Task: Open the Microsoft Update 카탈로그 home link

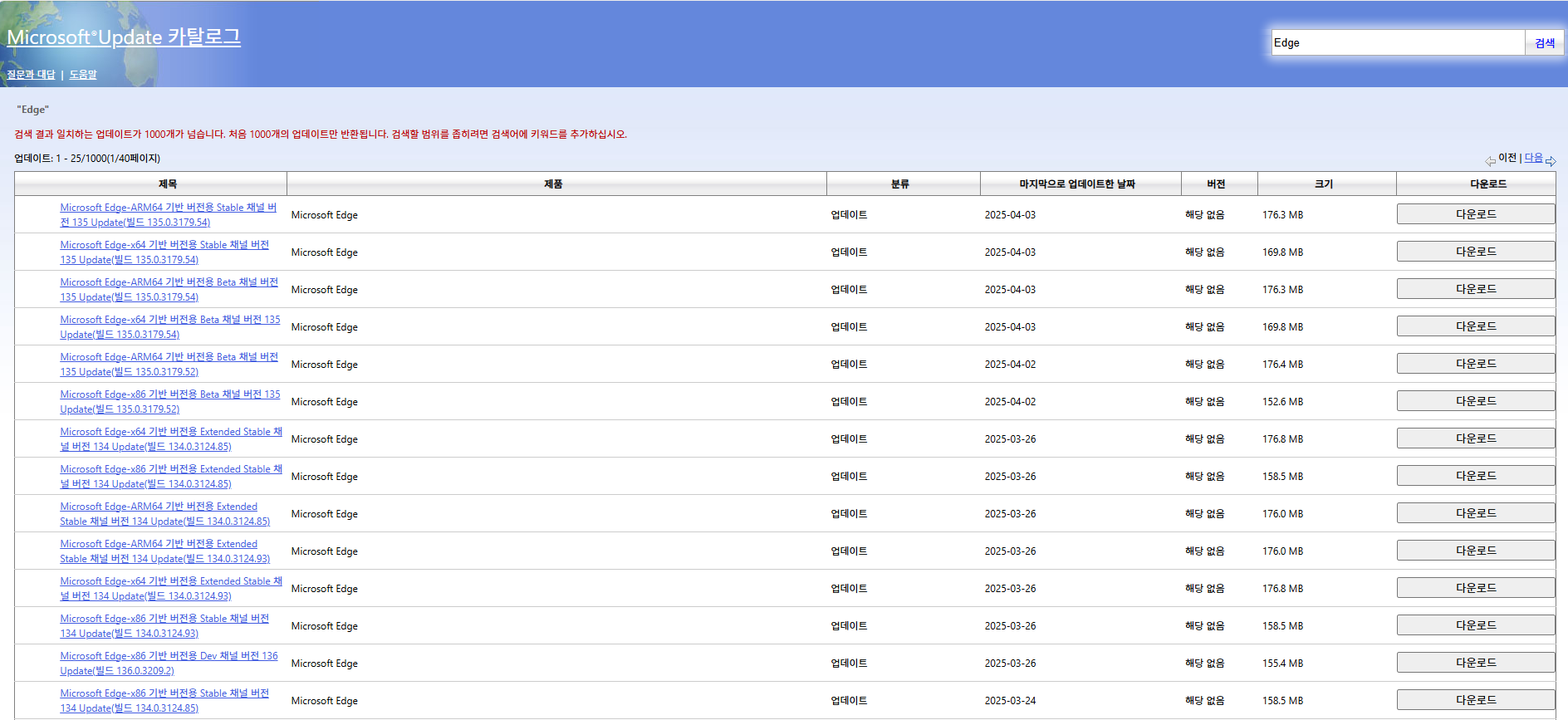Action: point(124,37)
